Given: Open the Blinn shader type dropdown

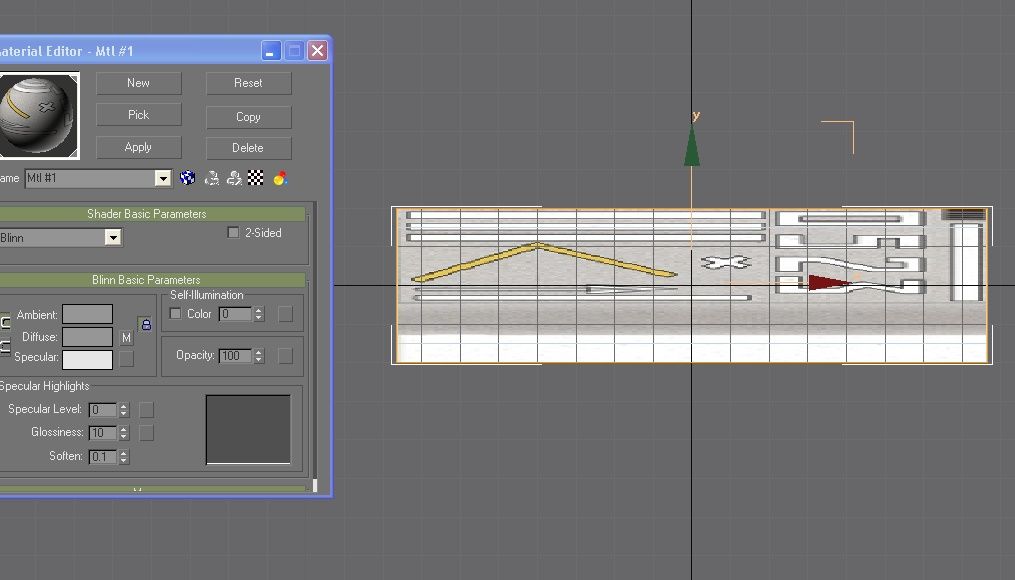Looking at the screenshot, I should 113,237.
